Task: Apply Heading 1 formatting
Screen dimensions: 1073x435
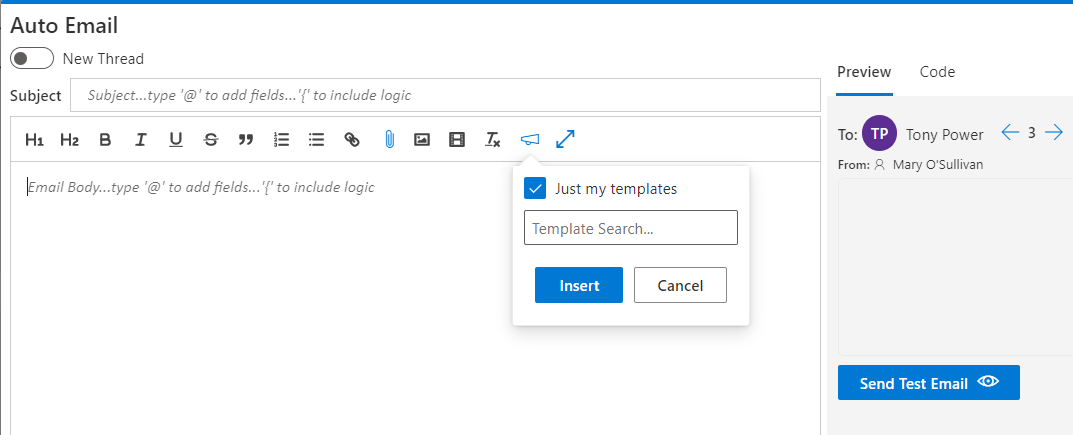Action: 34,140
